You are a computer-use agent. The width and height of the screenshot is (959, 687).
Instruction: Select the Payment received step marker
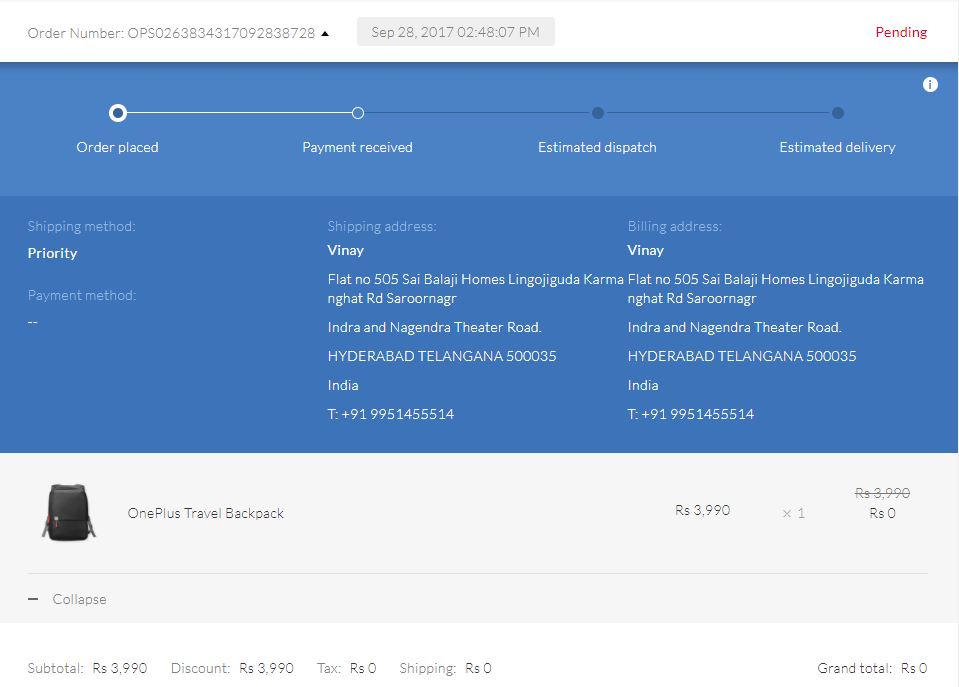(358, 113)
